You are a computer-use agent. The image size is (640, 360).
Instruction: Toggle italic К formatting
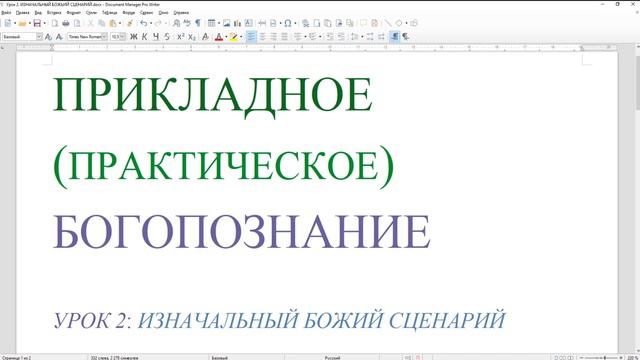pyautogui.click(x=144, y=37)
